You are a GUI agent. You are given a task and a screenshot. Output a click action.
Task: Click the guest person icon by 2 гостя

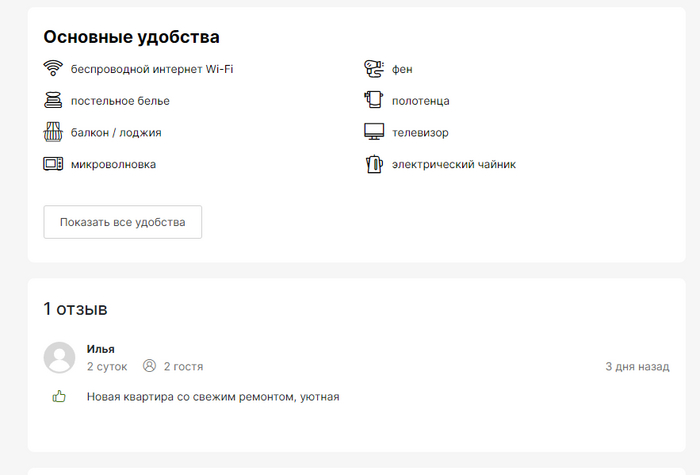pyautogui.click(x=149, y=366)
